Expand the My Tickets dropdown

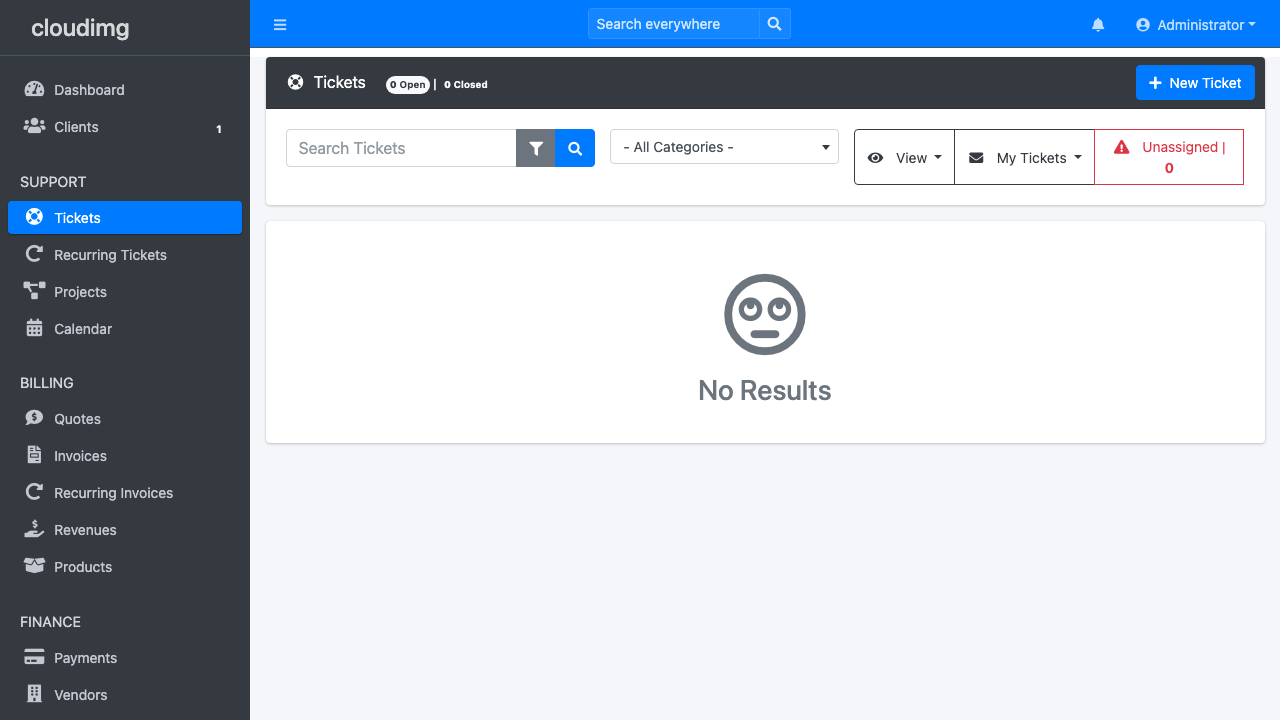1025,157
